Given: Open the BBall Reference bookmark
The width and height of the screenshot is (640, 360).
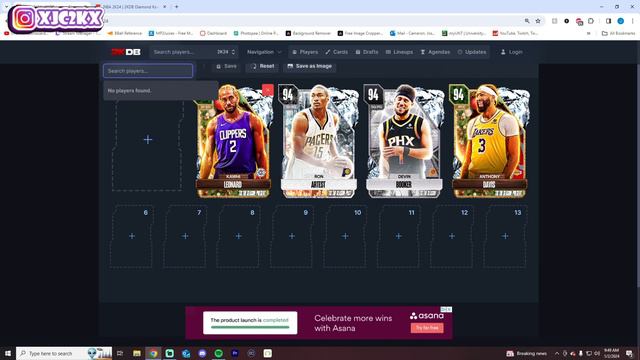Looking at the screenshot, I should [x=124, y=33].
